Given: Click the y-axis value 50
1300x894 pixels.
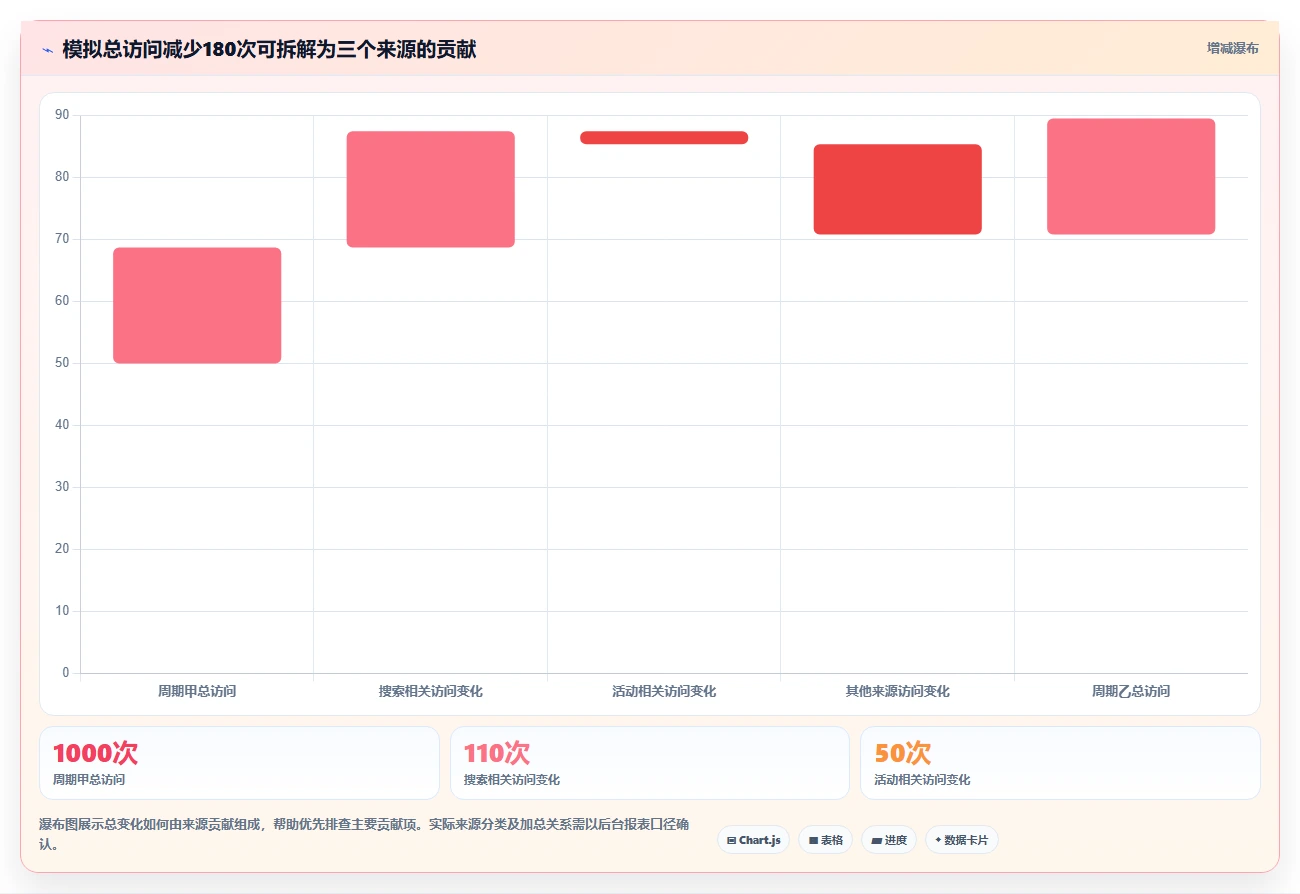Looking at the screenshot, I should (62, 363).
